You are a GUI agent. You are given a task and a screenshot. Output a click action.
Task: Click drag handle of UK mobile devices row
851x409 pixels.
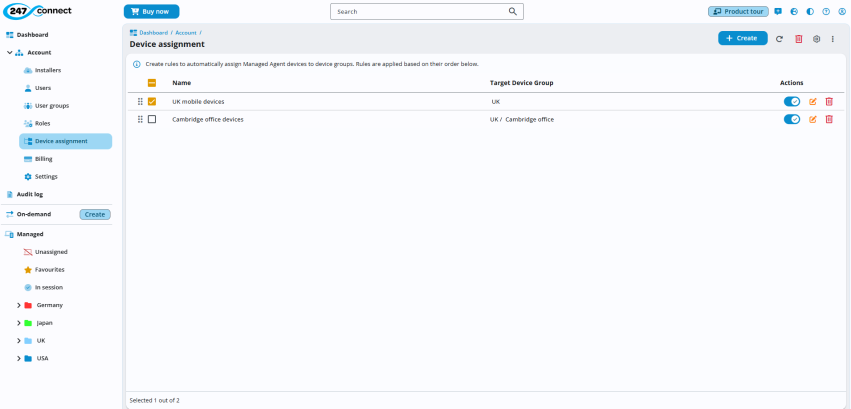(x=140, y=101)
